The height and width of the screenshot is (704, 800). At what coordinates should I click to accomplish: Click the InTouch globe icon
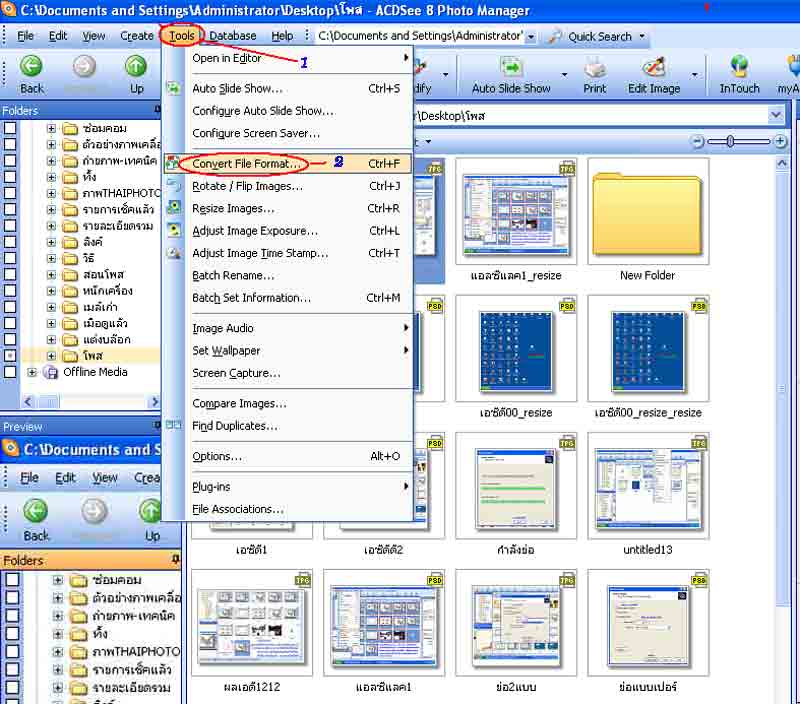click(x=739, y=66)
